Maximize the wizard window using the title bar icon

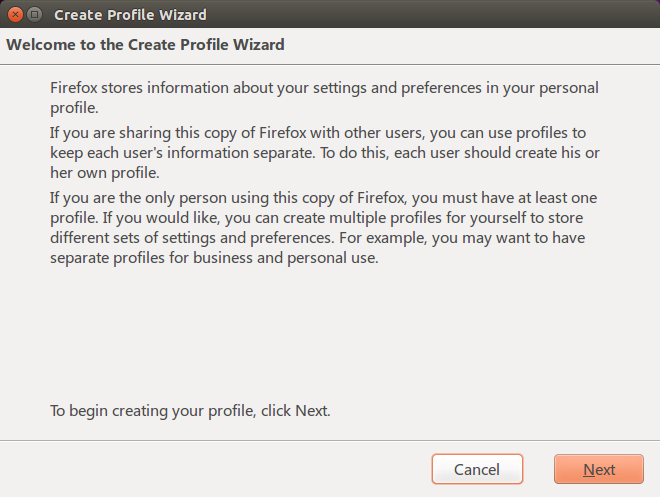35,15
